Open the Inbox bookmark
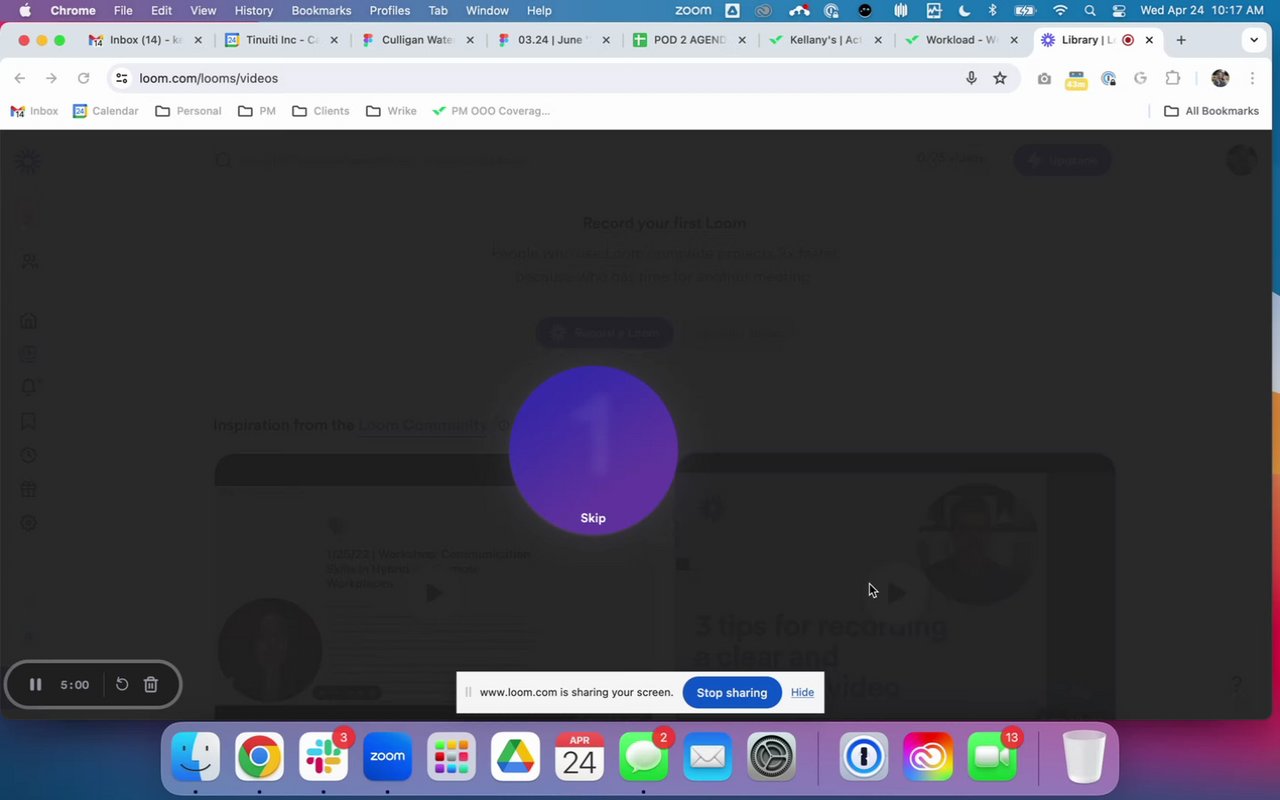Image resolution: width=1280 pixels, height=800 pixels. point(34,111)
